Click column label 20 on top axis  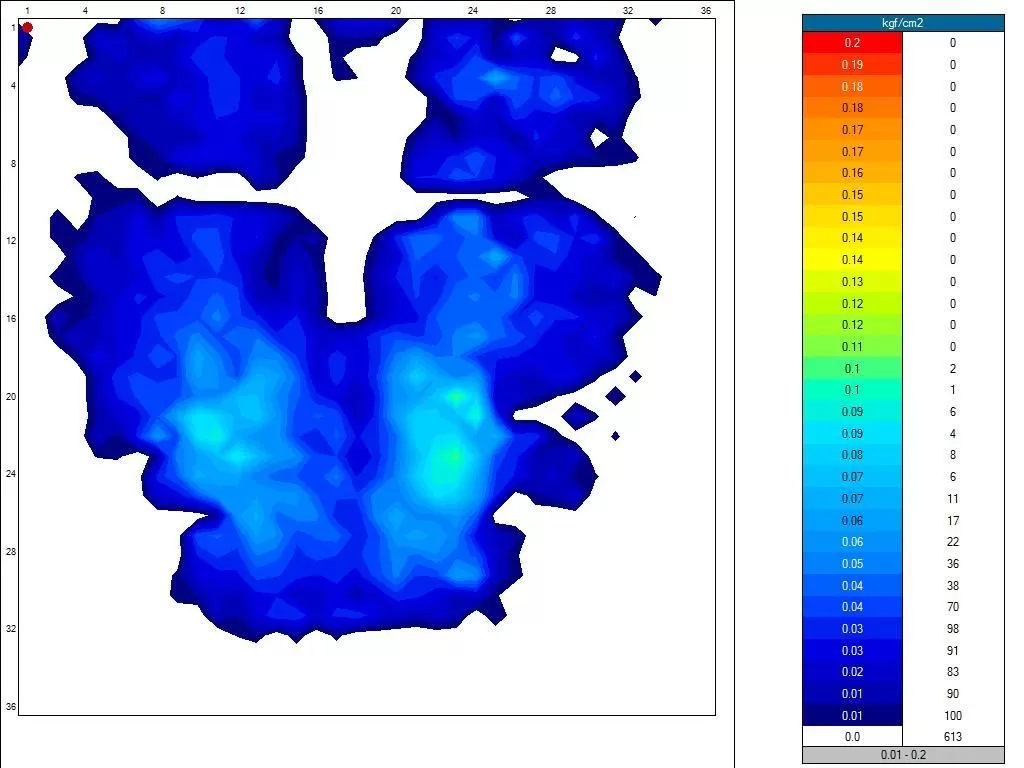pos(396,10)
